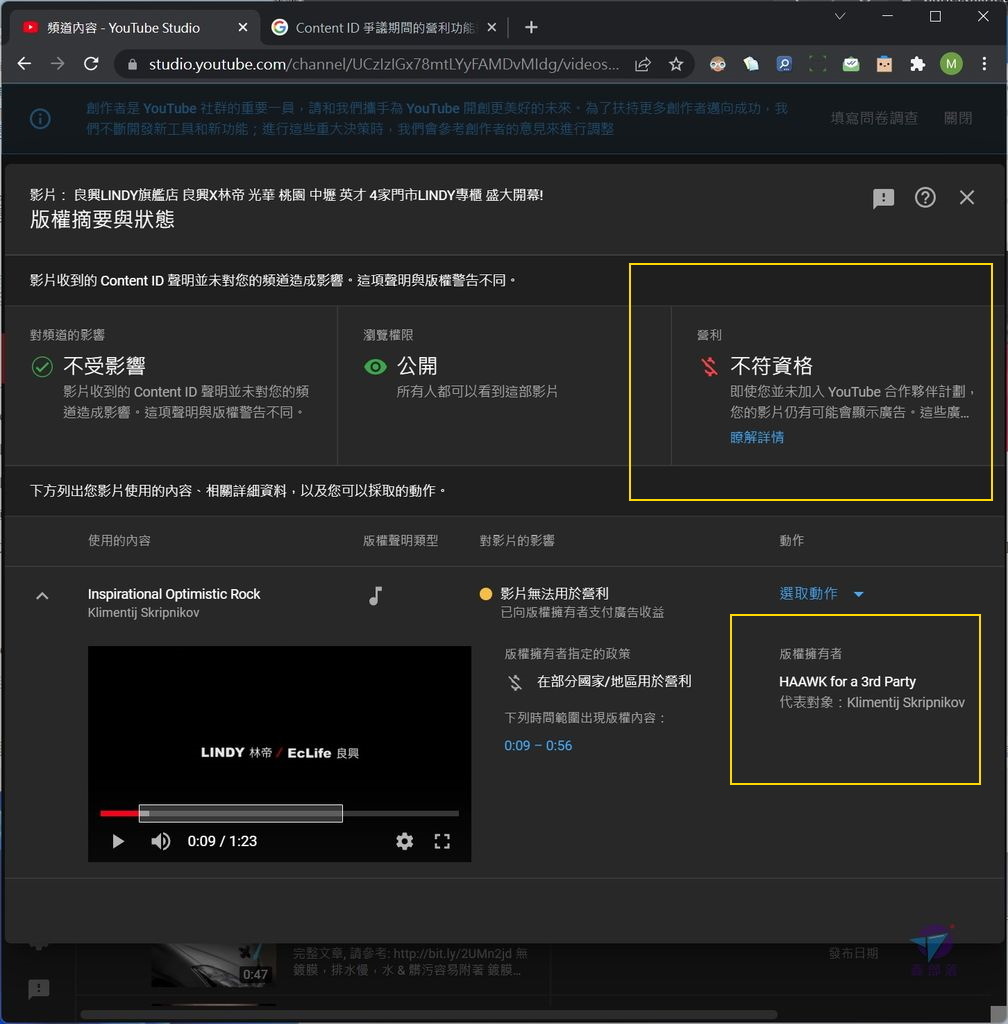Click the browser forward arrow
This screenshot has height=1024, width=1008.
57,63
